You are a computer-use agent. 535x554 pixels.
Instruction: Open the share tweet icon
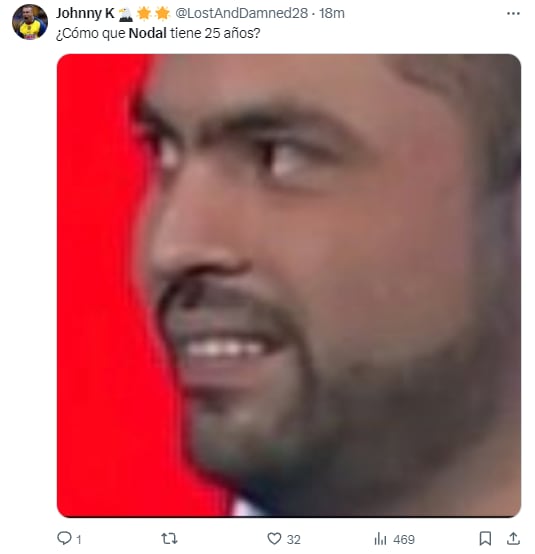click(x=513, y=539)
